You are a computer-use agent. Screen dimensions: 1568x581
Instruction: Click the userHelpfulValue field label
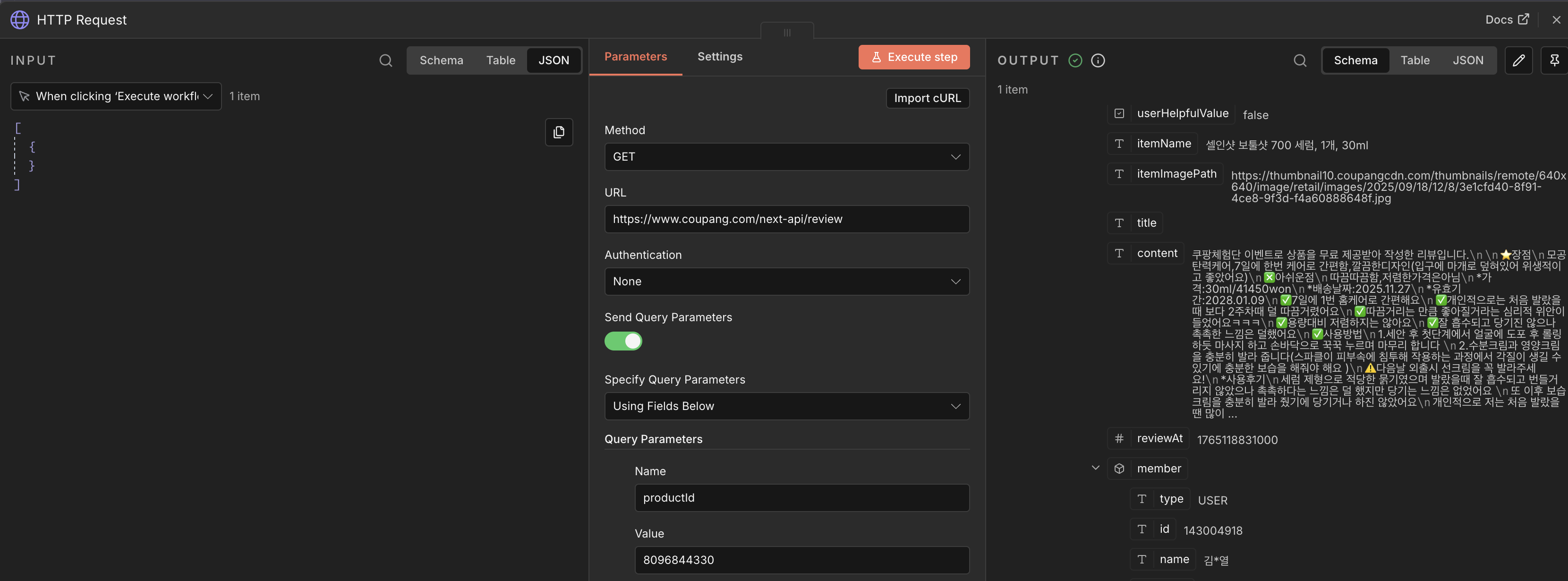(1182, 113)
